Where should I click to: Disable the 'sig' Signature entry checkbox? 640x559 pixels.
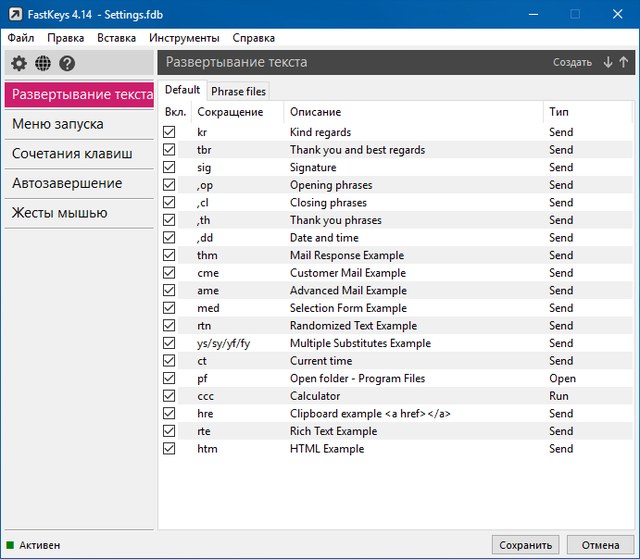[169, 167]
